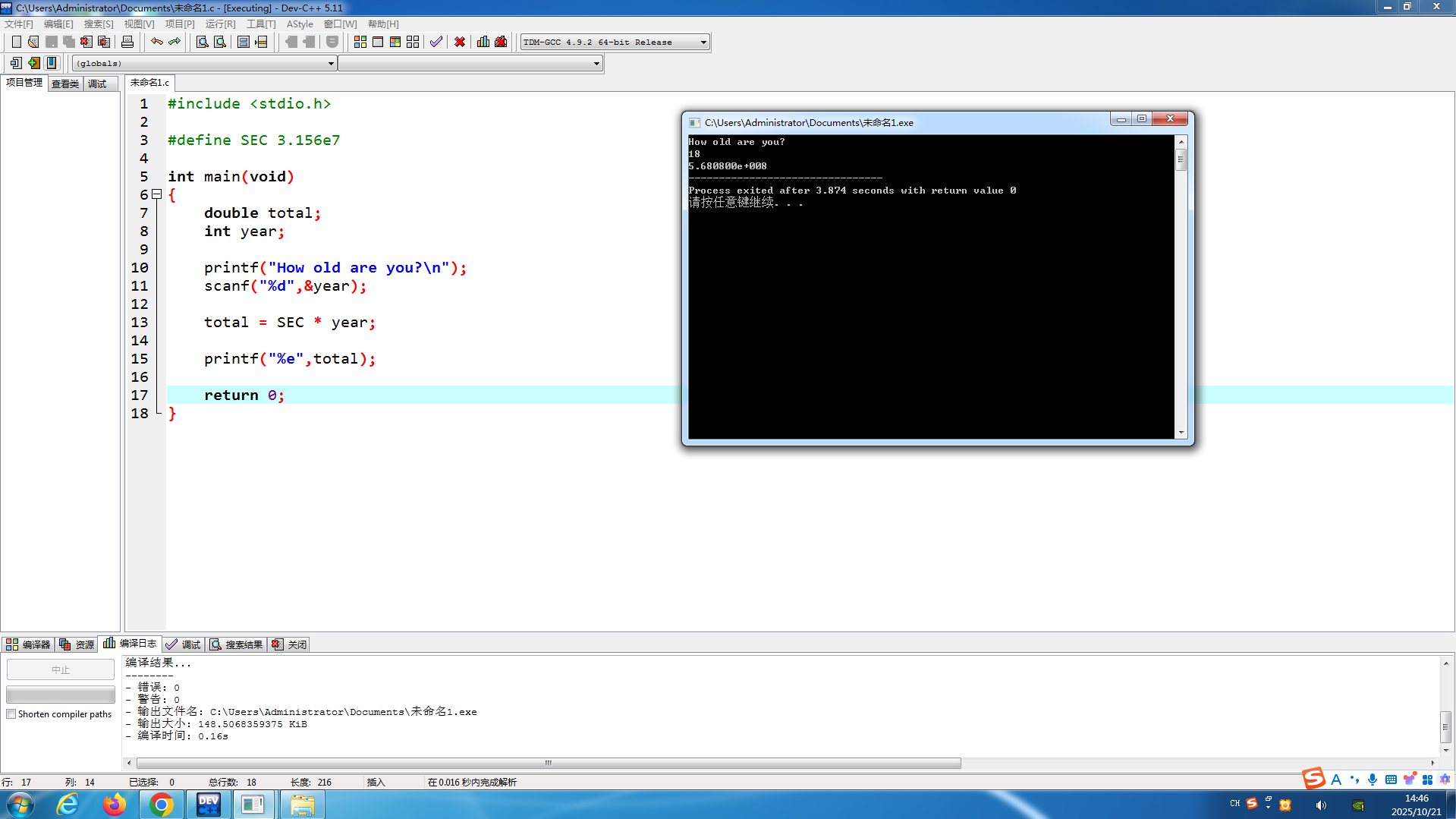This screenshot has height=819, width=1456.
Task: Click the Close file toolbar icon
Action: point(86,42)
